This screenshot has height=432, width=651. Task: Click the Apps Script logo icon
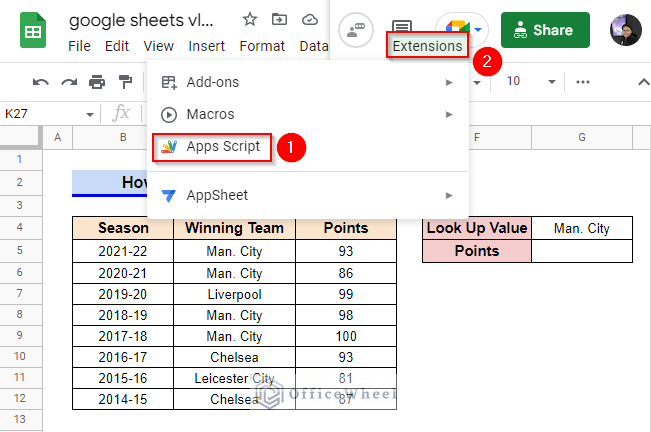coord(169,146)
